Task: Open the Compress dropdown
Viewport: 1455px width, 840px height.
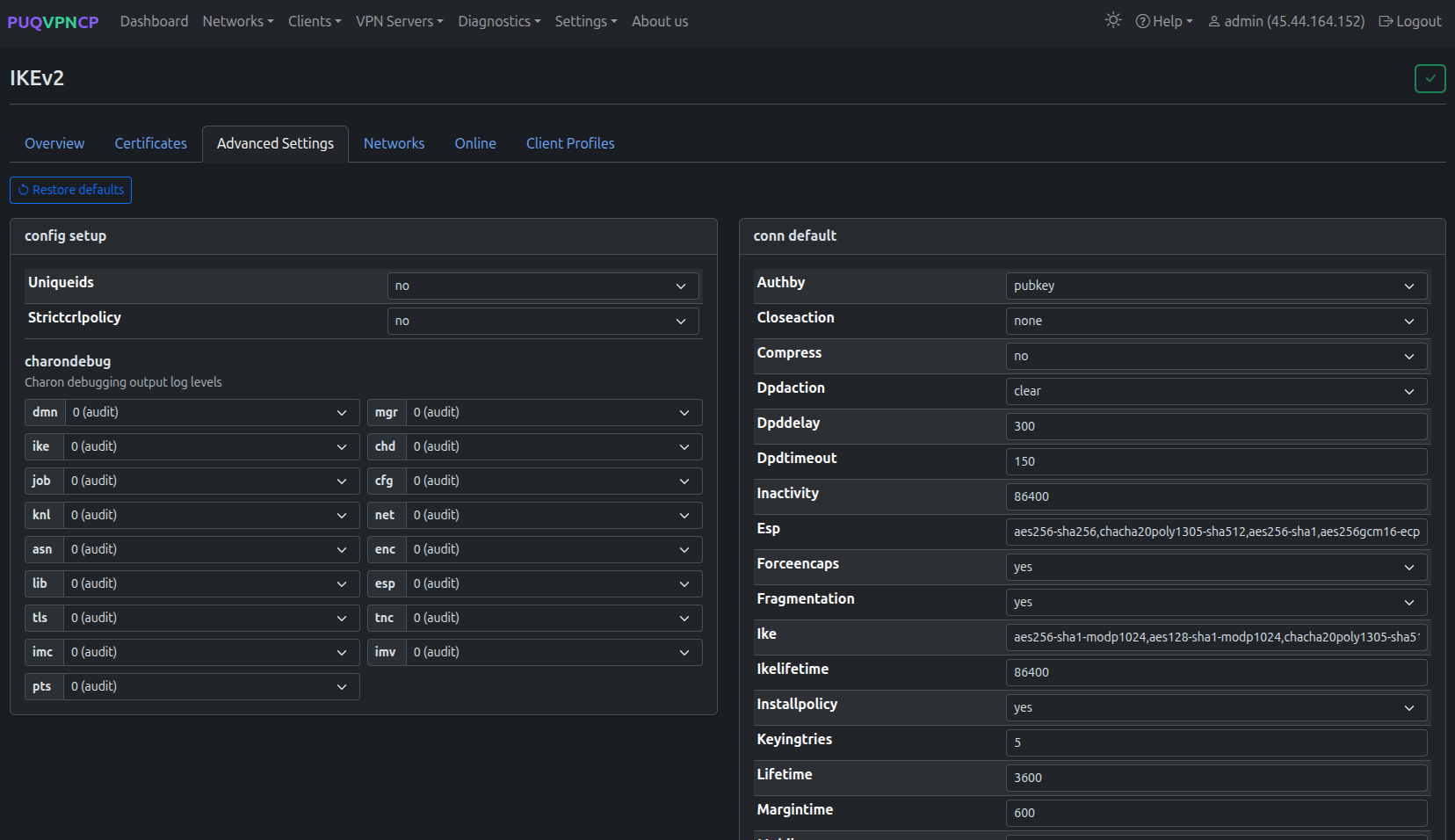Action: click(x=1216, y=356)
